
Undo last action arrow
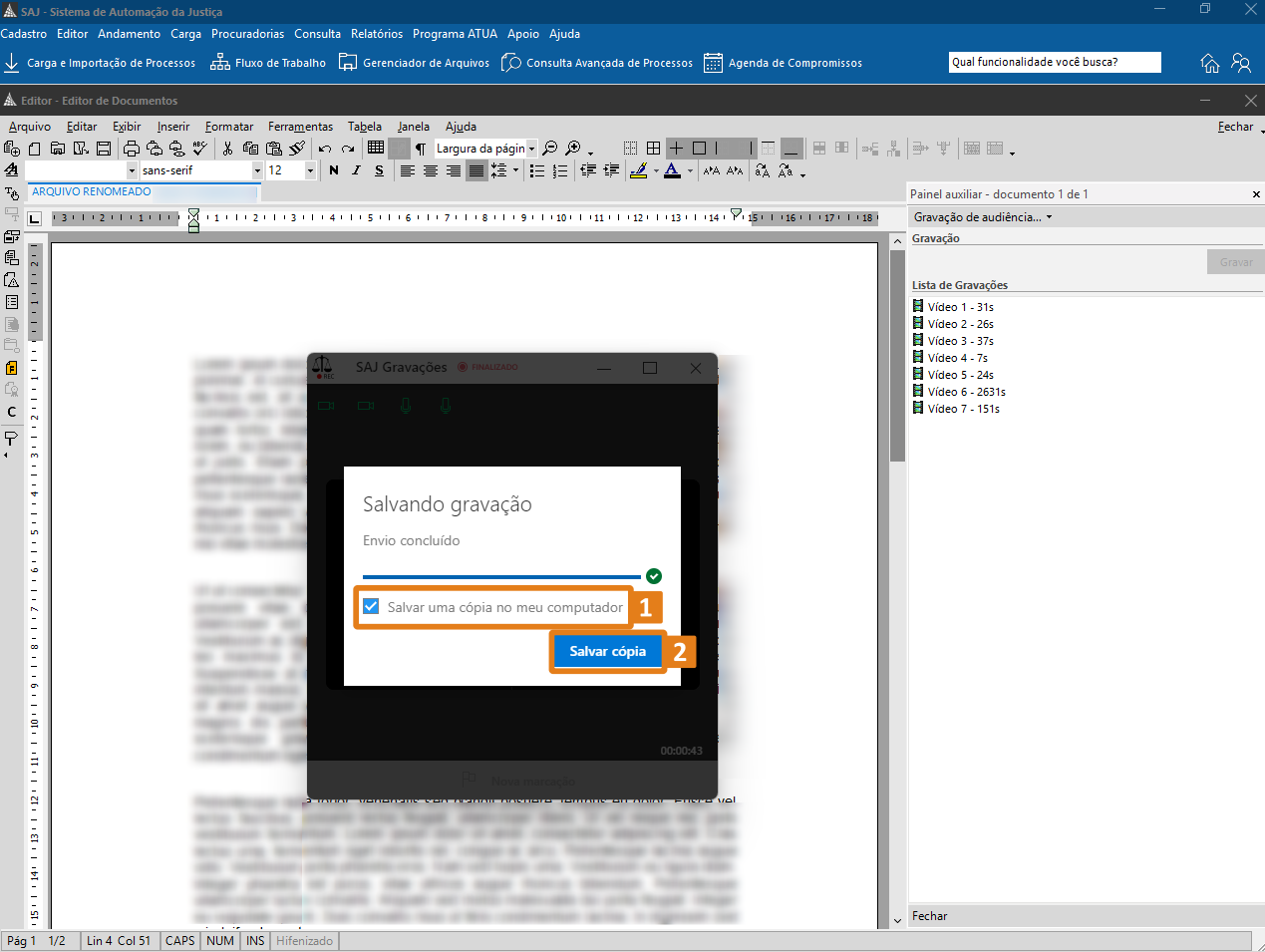(325, 149)
